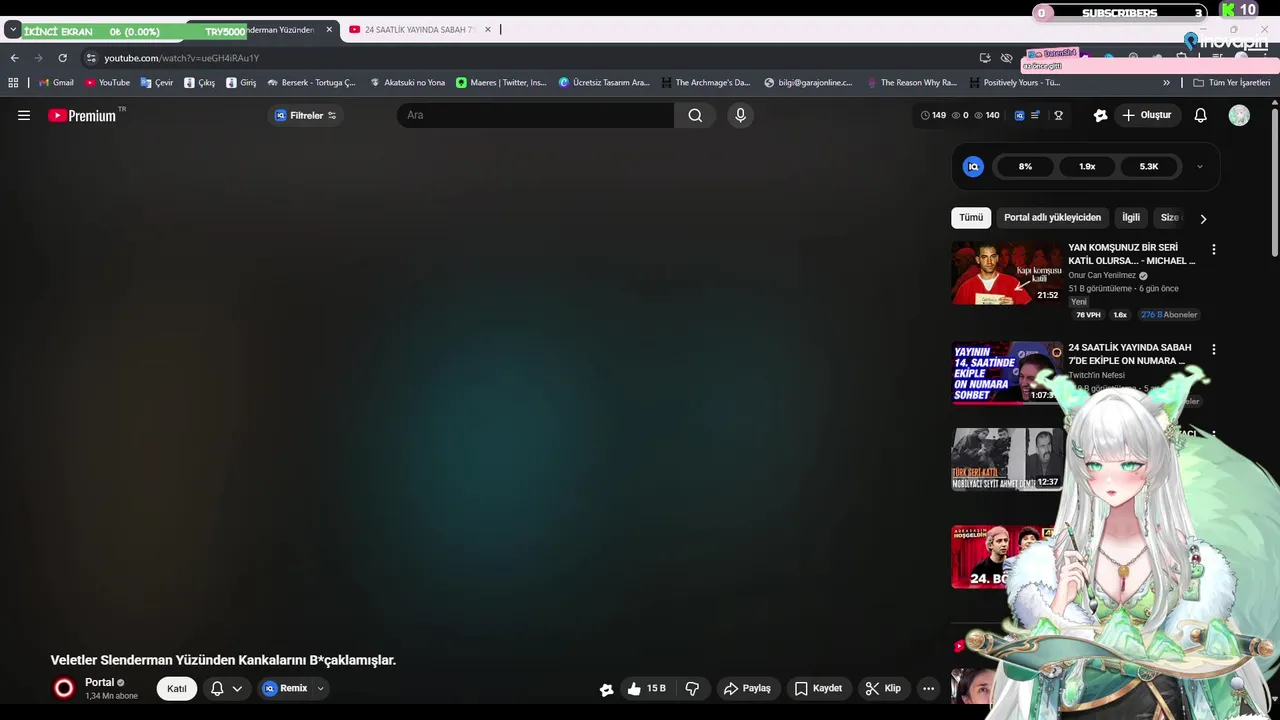The image size is (1280, 720).
Task: Open the account avatar menu
Action: [1239, 115]
